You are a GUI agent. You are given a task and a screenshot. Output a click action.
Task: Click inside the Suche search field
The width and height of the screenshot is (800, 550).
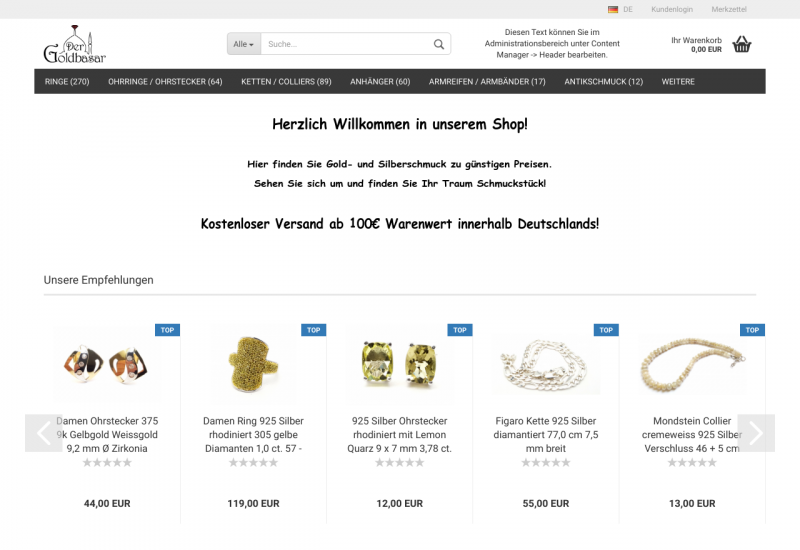[347, 44]
